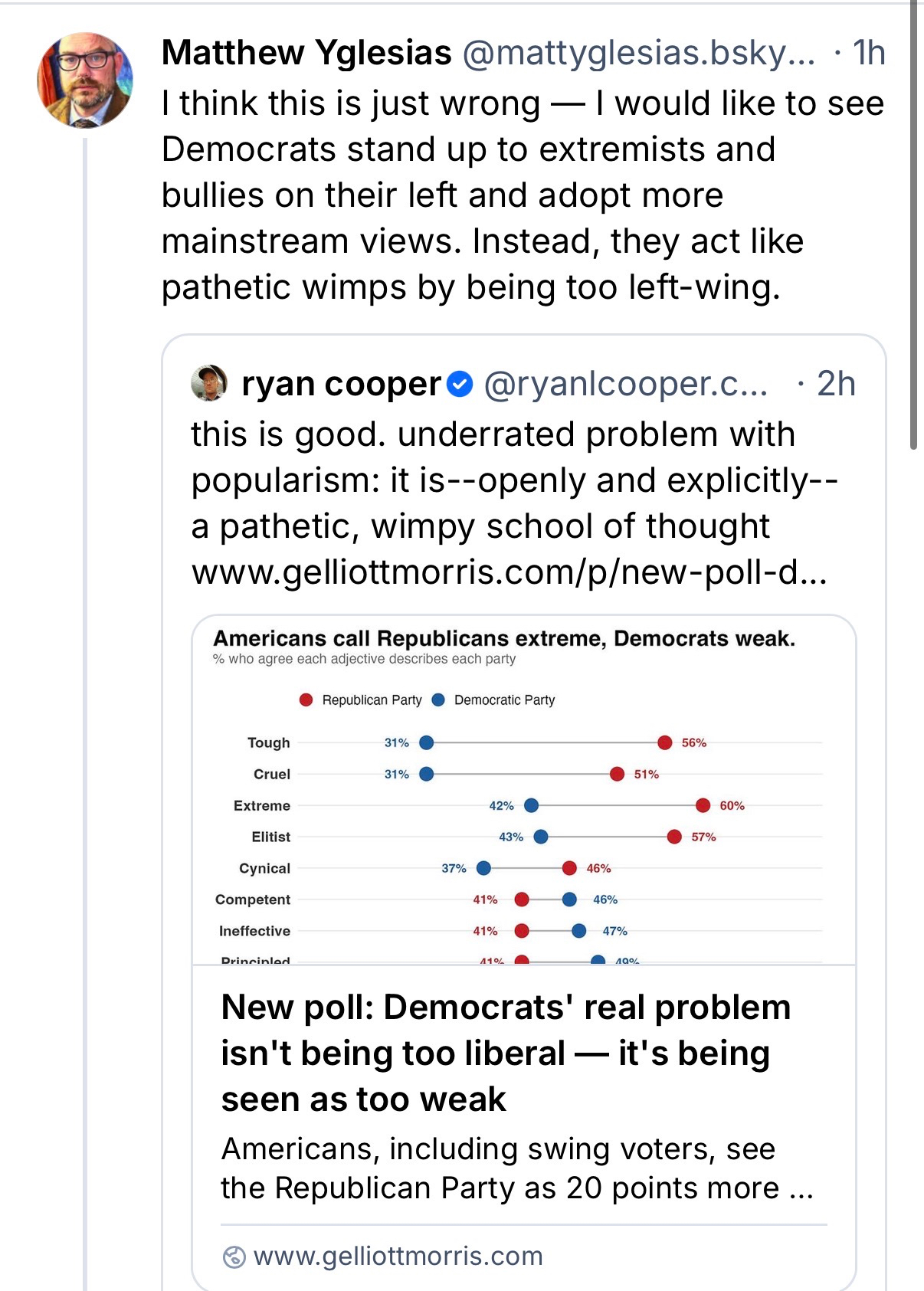Open ryan cooper display name

click(341, 384)
